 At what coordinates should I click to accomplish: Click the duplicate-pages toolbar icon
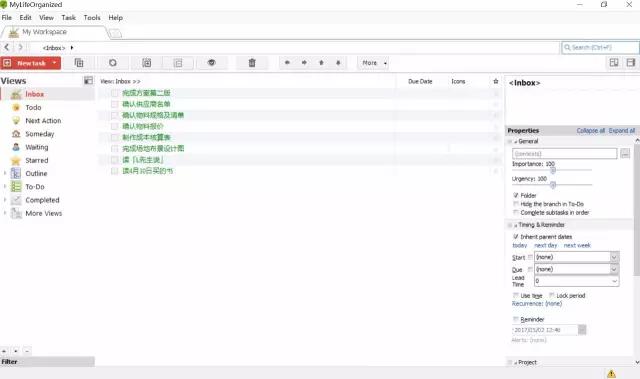click(x=79, y=63)
